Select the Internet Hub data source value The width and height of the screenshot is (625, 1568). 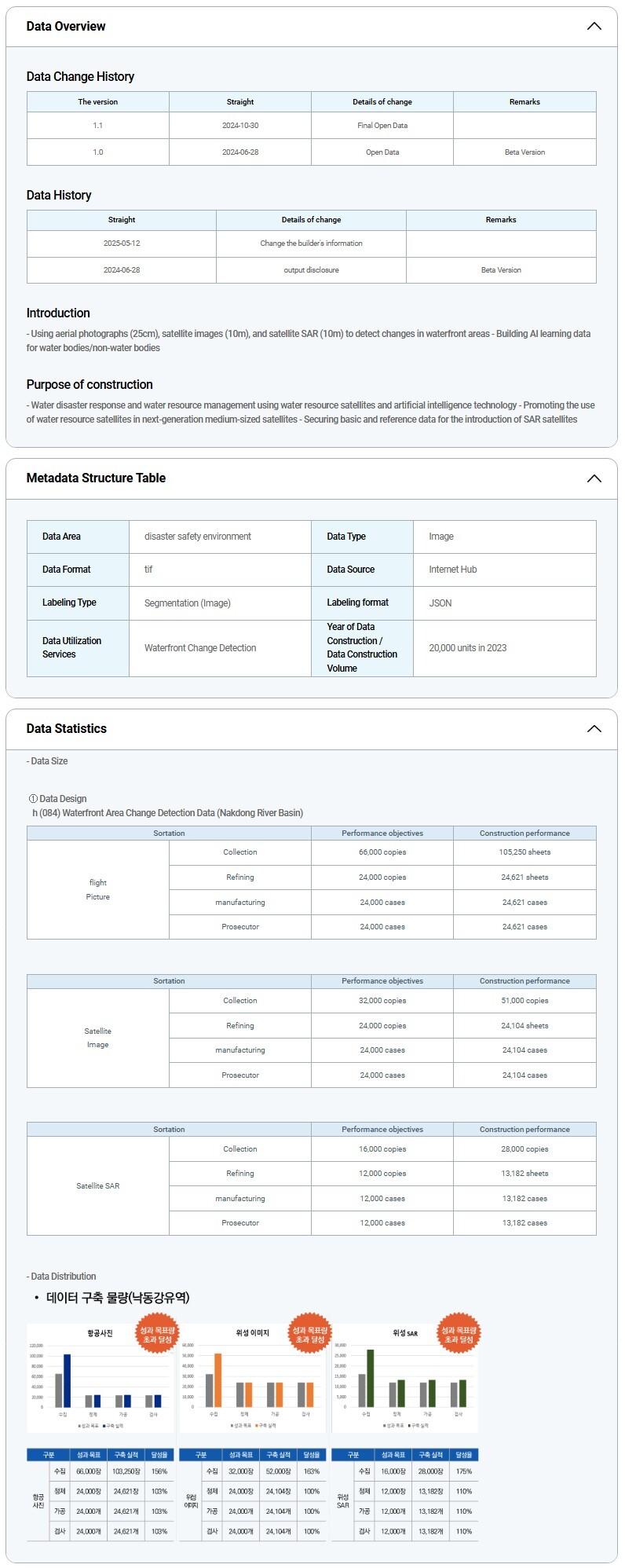tap(452, 570)
